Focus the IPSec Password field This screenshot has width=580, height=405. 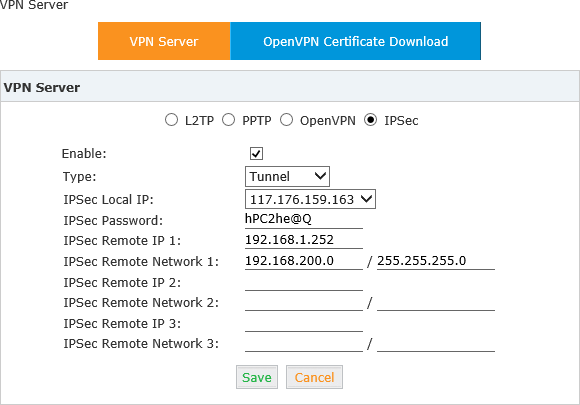click(304, 219)
